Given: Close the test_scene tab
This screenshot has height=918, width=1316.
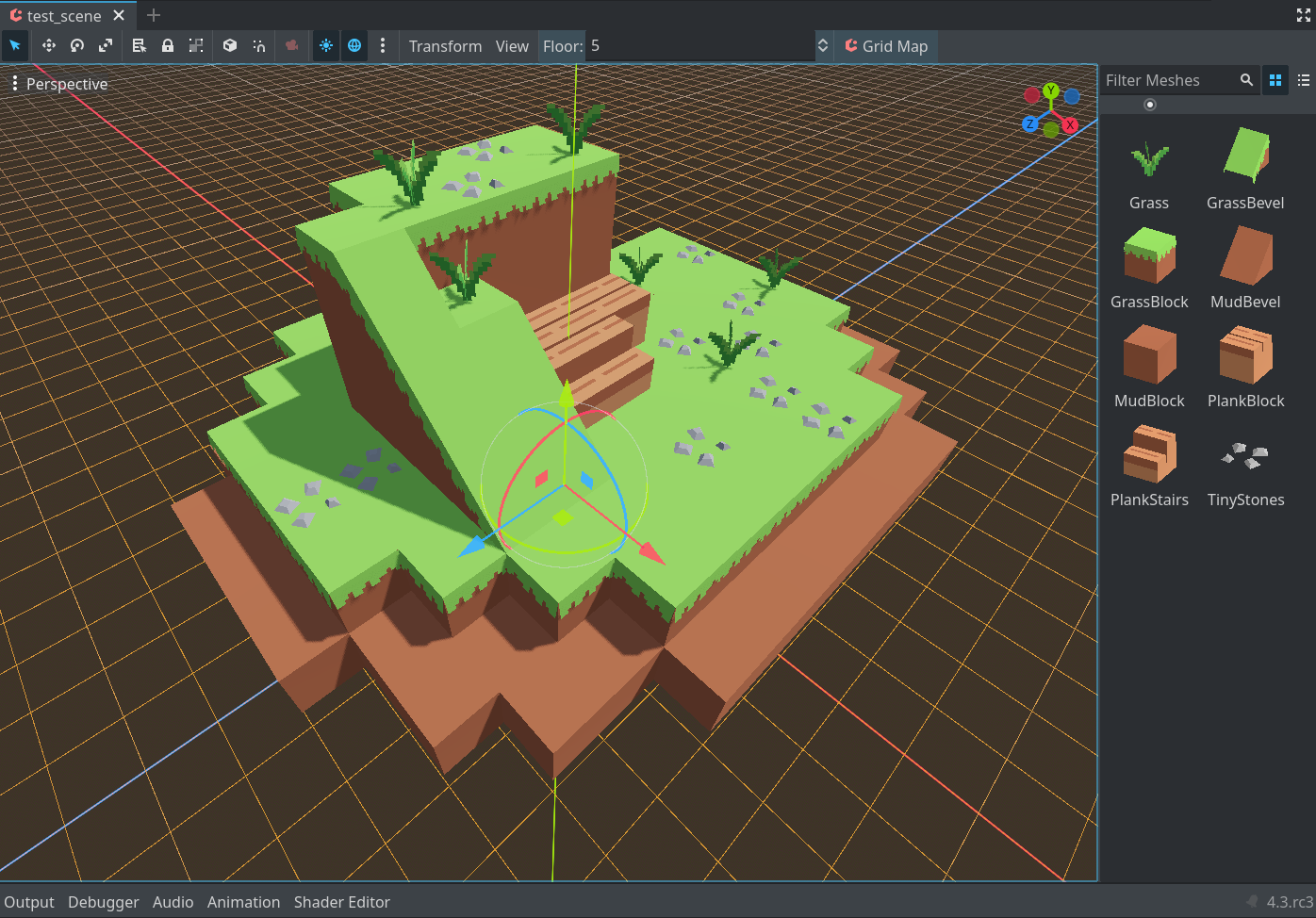Looking at the screenshot, I should pyautogui.click(x=119, y=16).
